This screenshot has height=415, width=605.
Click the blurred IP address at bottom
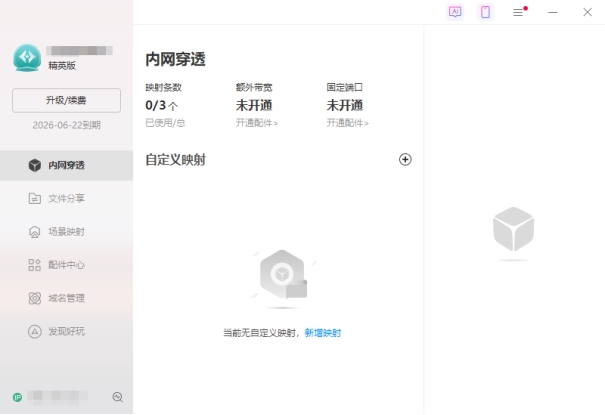click(x=57, y=397)
